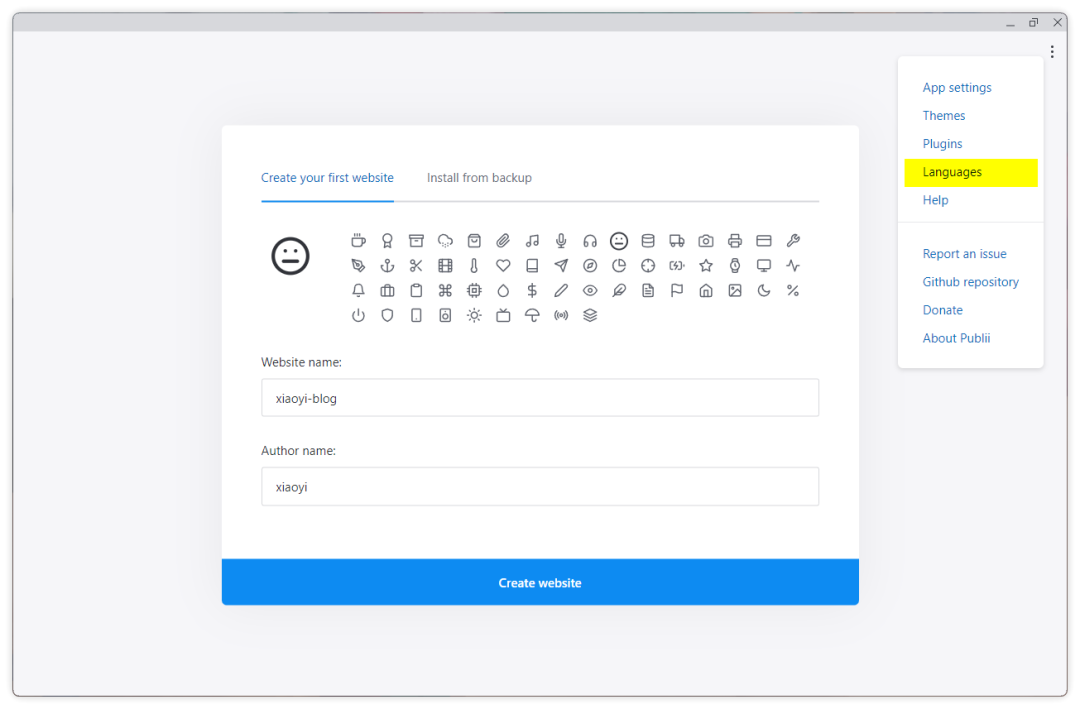This screenshot has height=709, width=1080.
Task: Switch to Install from backup tab
Action: coord(479,178)
